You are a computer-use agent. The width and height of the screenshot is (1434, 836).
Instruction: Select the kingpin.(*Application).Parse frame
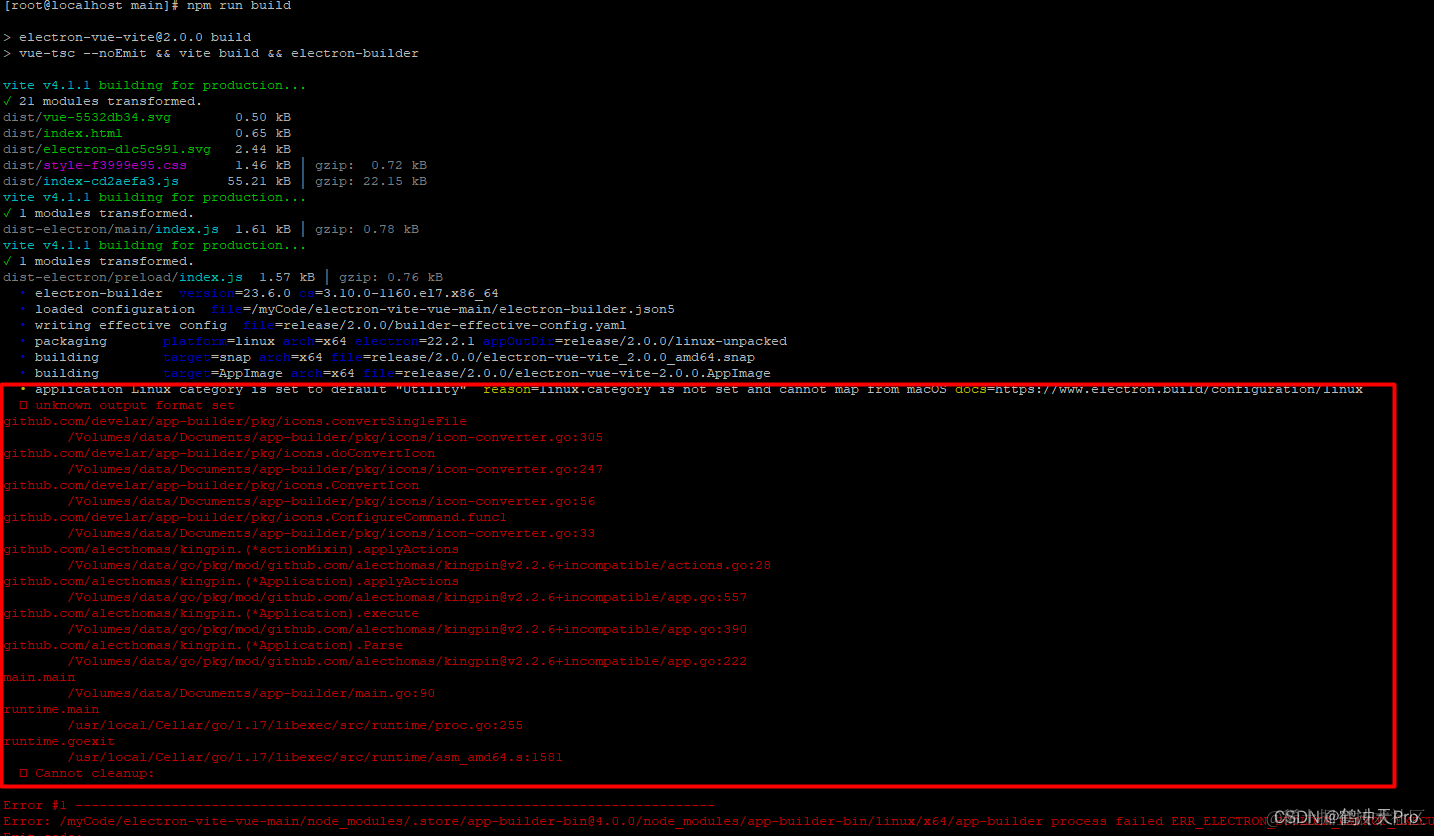(203, 645)
